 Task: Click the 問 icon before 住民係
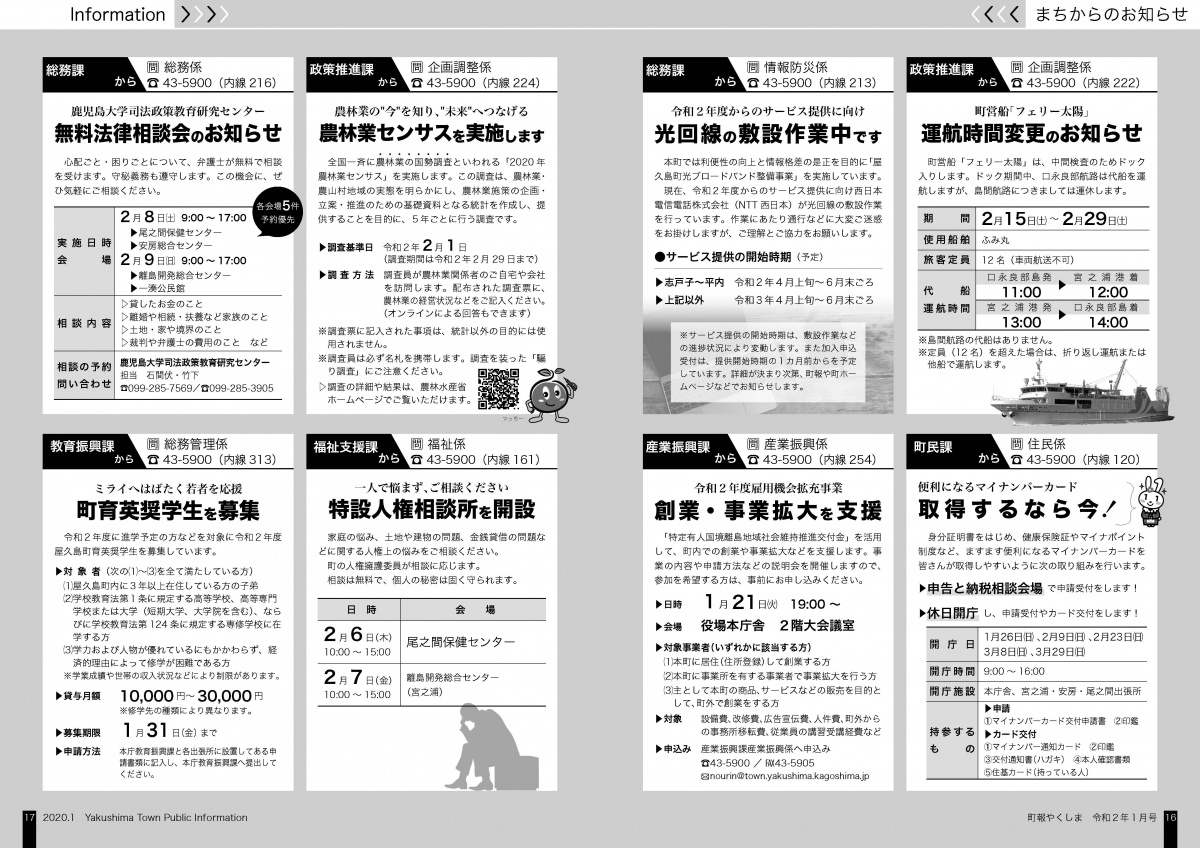(1018, 443)
